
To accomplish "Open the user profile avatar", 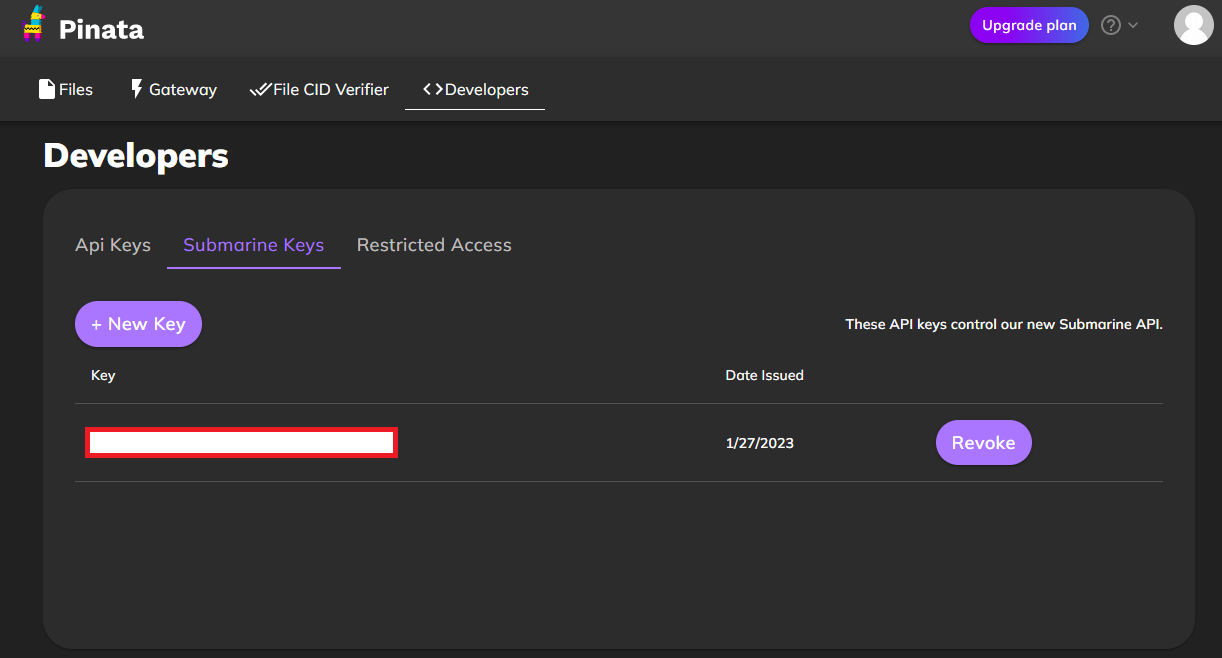I will tap(1193, 25).
